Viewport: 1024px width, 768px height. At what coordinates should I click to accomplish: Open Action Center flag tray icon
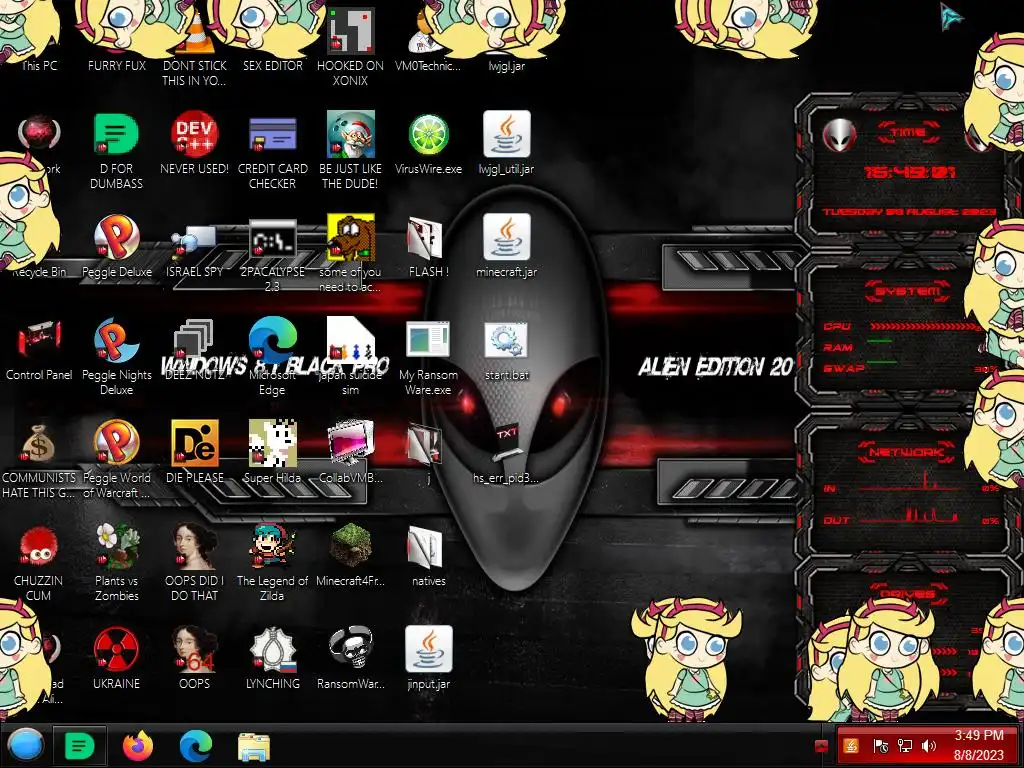point(880,746)
